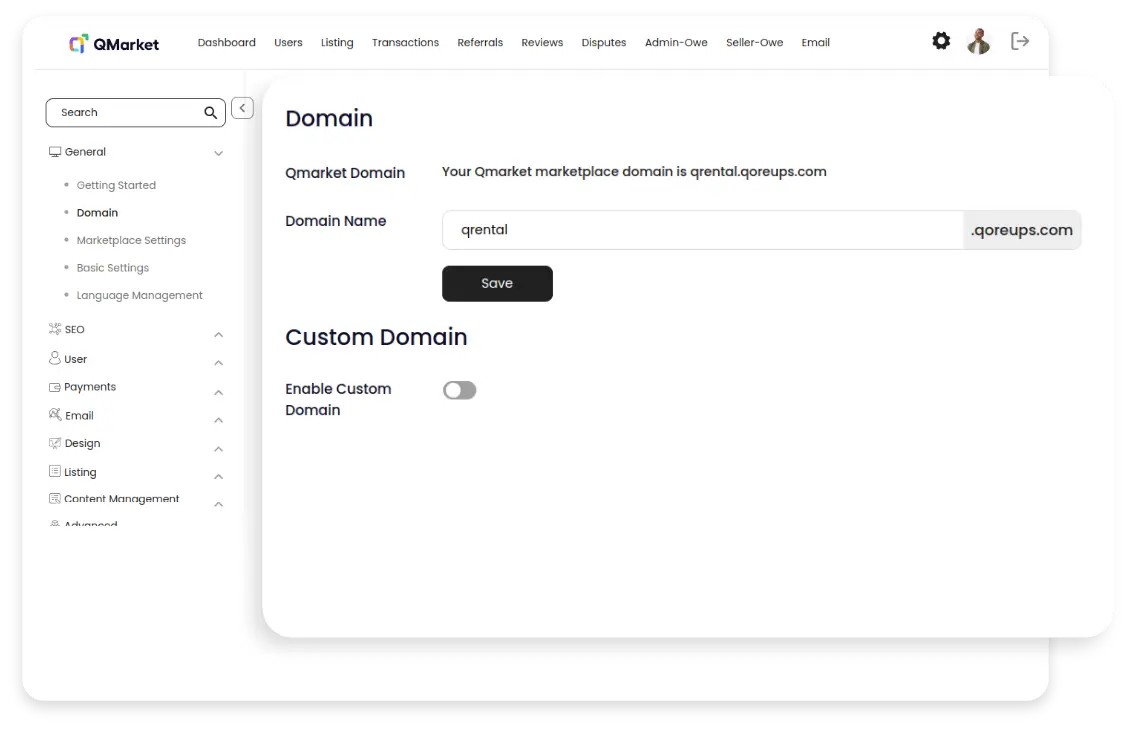Screen dimensions: 1133x729
Task: Click the Payments wallet icon
Action: tap(55, 387)
